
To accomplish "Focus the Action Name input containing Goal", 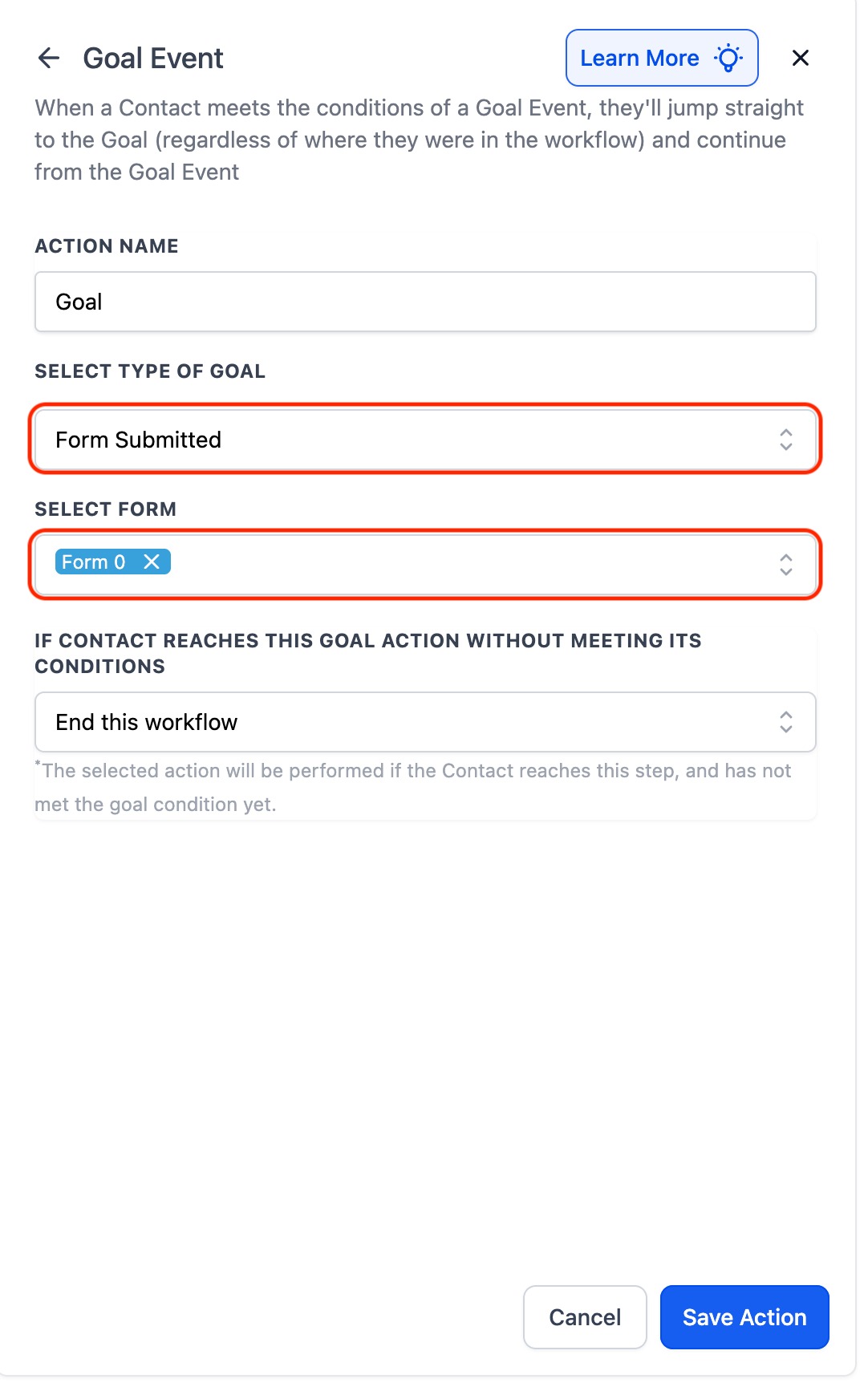I will tap(425, 302).
